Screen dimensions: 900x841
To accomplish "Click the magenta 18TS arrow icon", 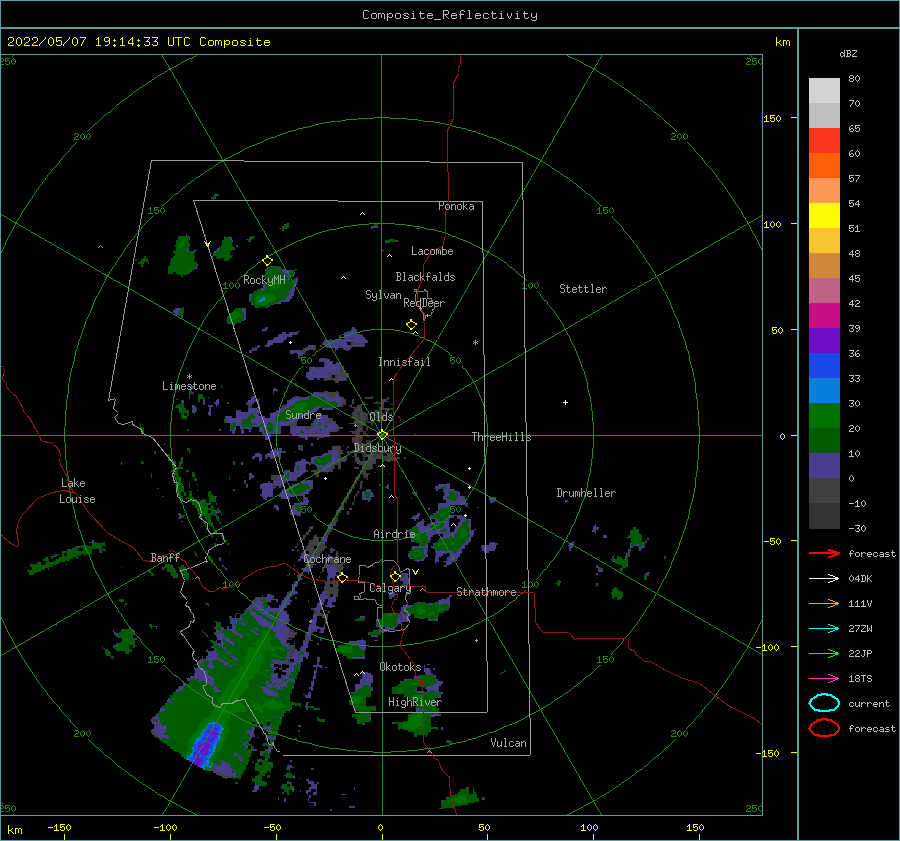I will pos(824,679).
